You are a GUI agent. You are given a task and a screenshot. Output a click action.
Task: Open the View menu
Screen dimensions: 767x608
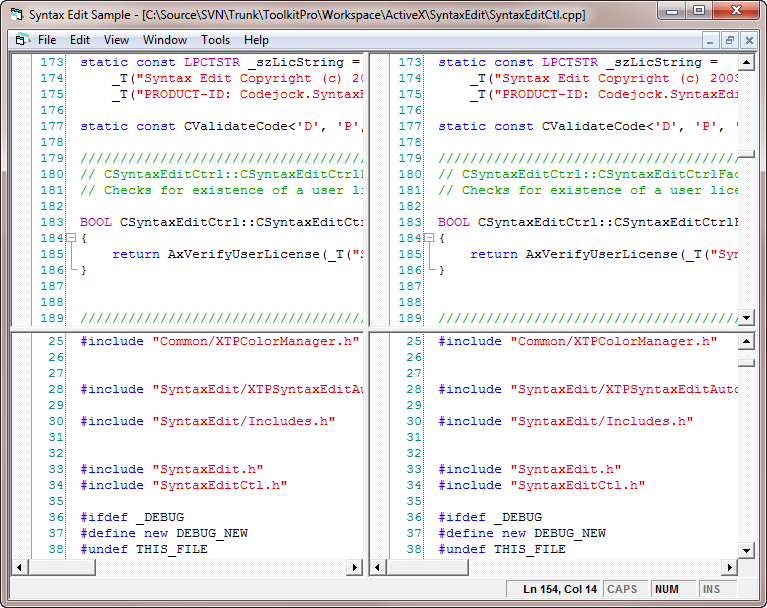pyautogui.click(x=116, y=40)
